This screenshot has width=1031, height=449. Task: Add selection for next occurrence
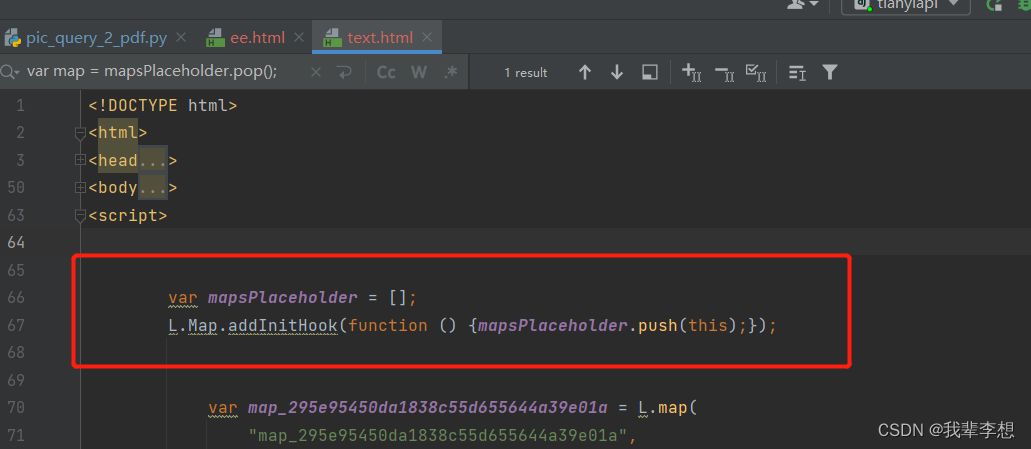coord(691,72)
